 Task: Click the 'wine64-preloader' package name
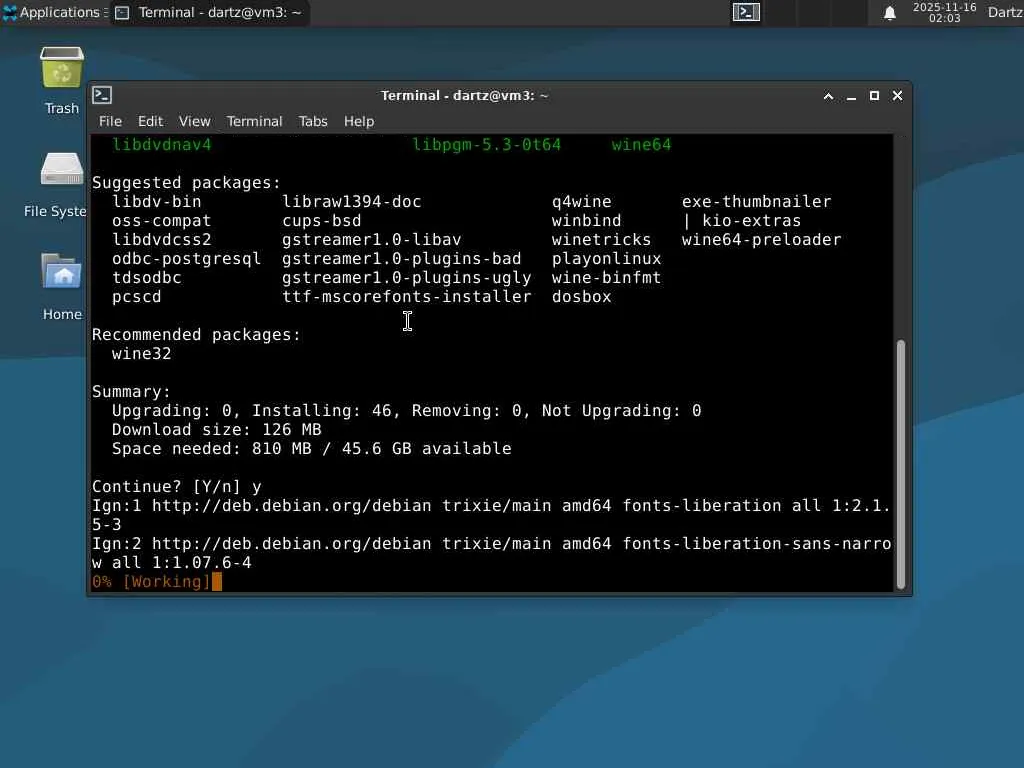point(761,240)
